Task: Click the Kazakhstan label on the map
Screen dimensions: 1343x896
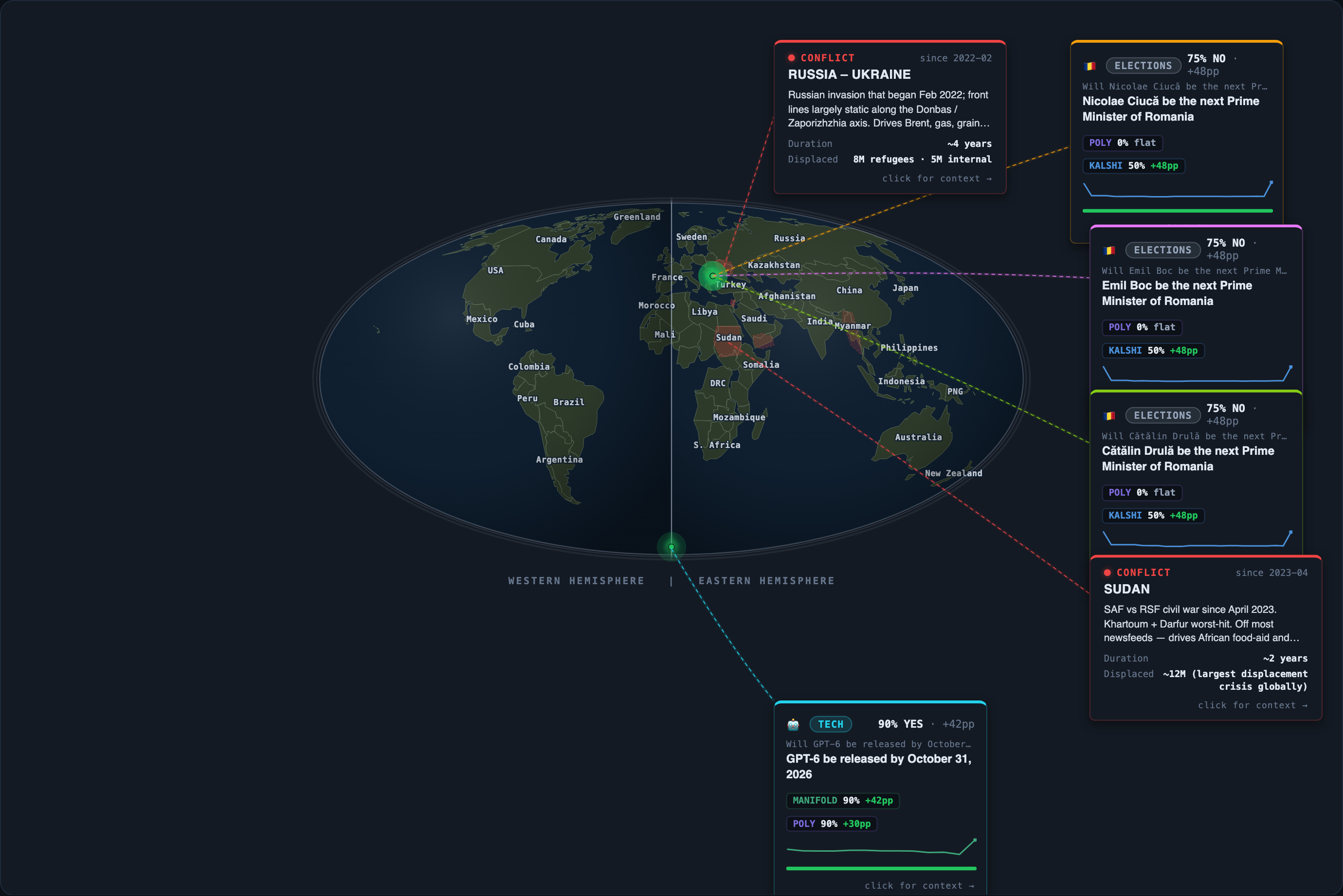Action: pyautogui.click(x=774, y=265)
